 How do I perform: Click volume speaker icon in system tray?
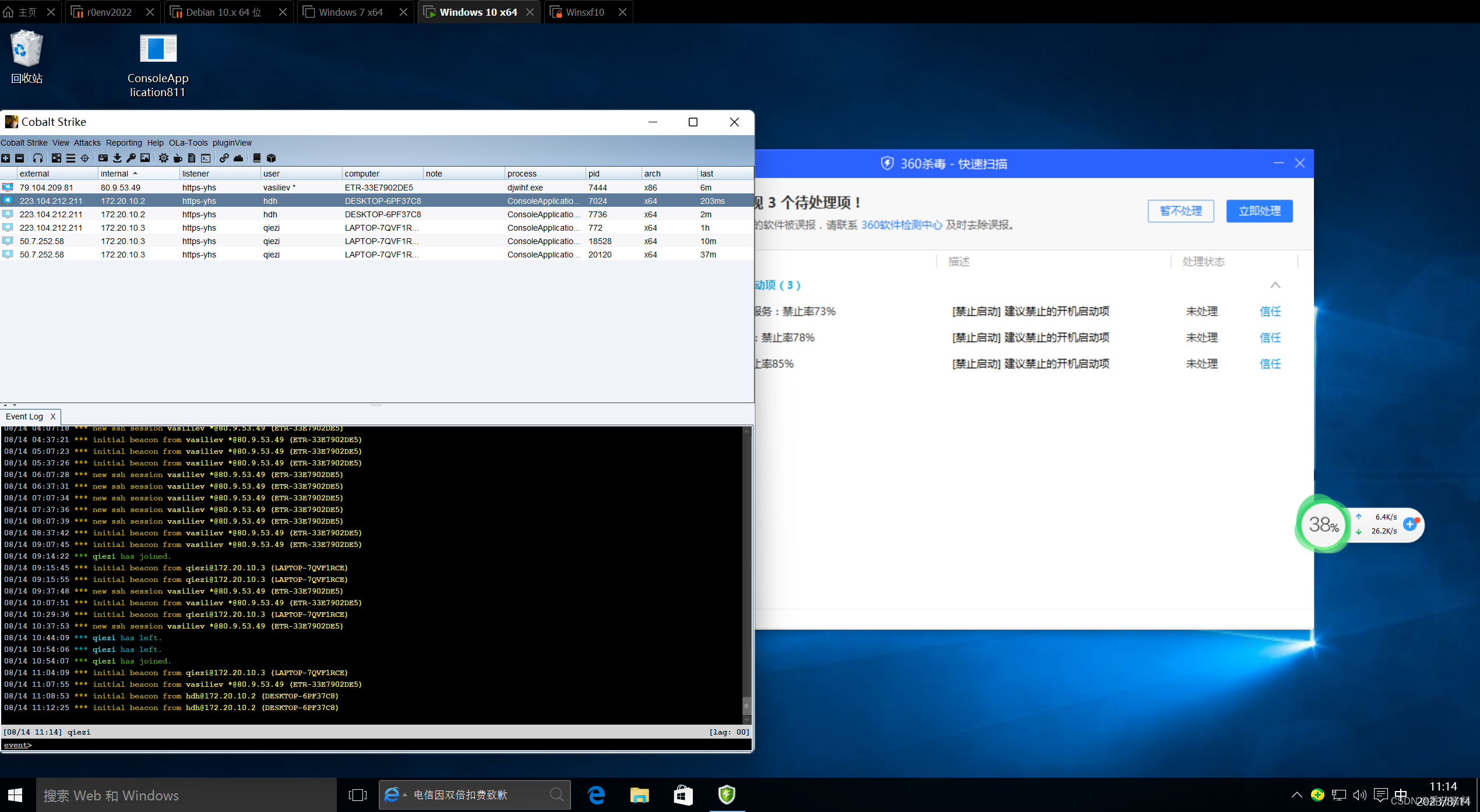(x=1359, y=795)
